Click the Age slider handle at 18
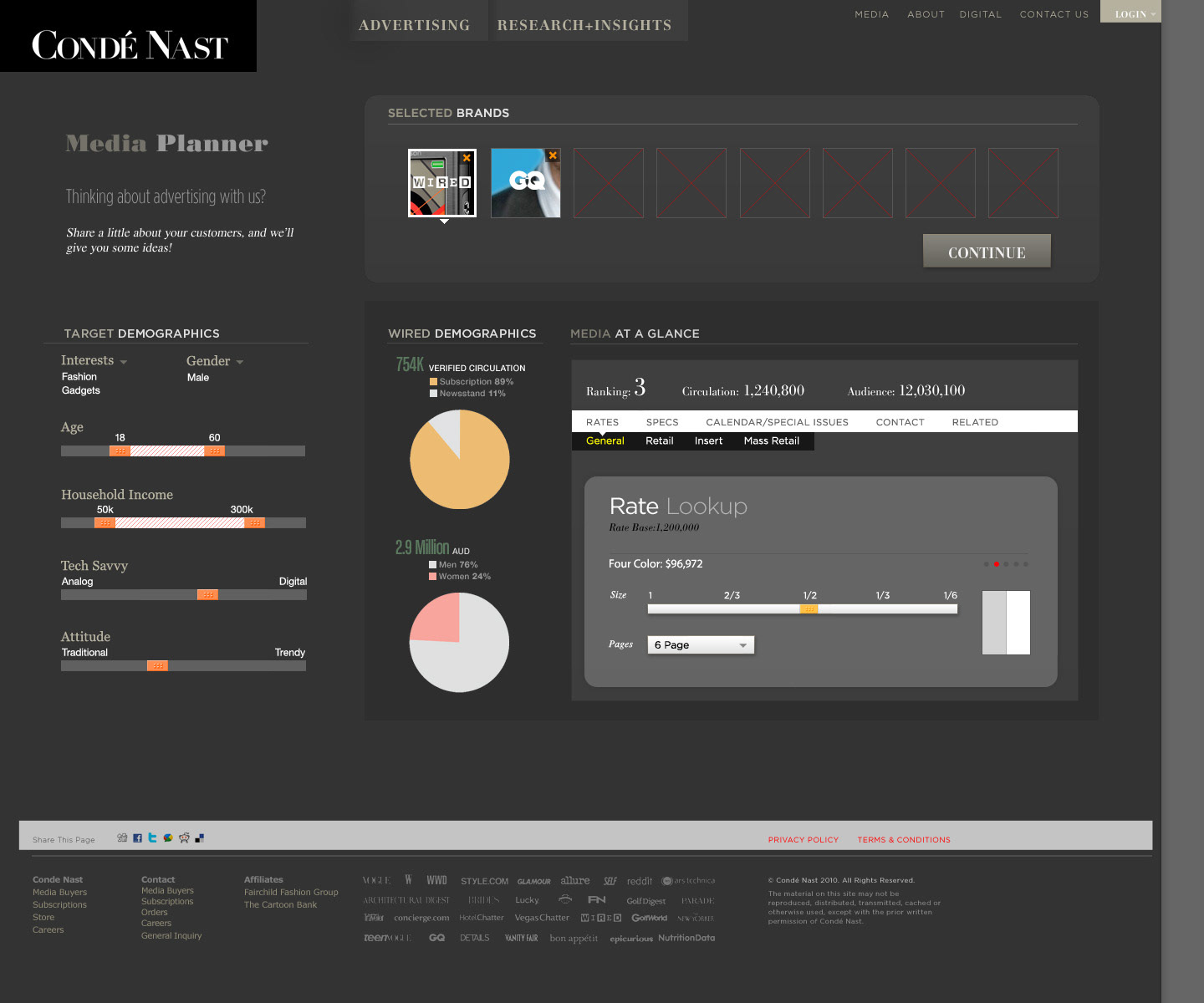 [x=120, y=451]
